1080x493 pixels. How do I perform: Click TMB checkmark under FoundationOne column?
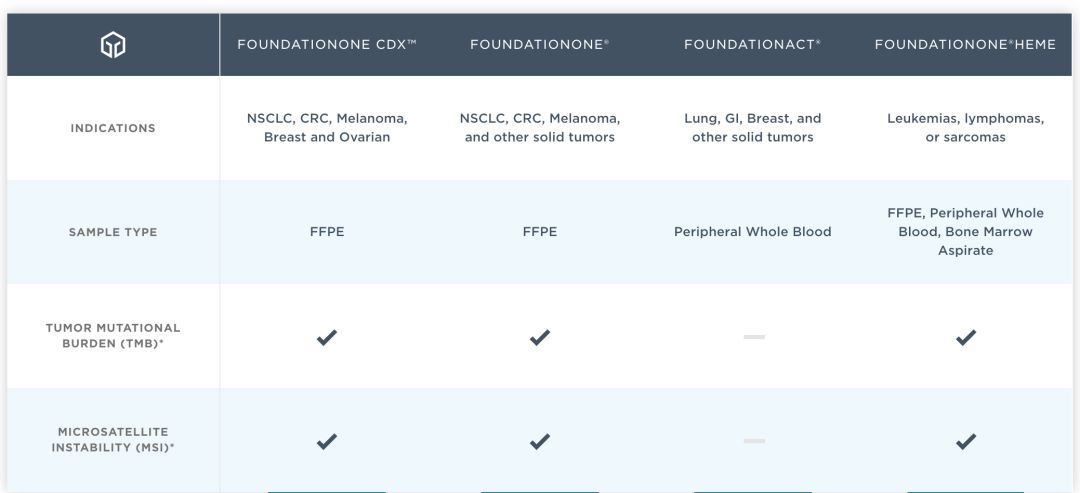coord(540,337)
